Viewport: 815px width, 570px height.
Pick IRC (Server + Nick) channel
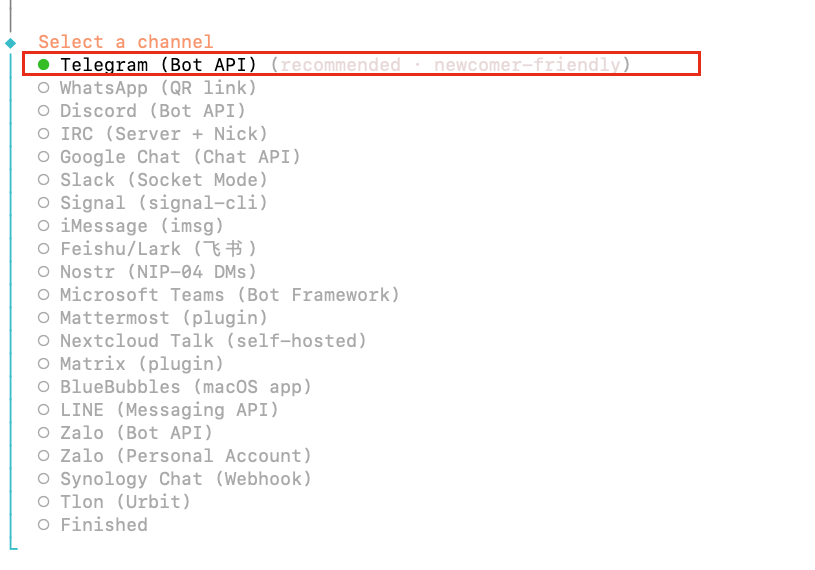[163, 134]
